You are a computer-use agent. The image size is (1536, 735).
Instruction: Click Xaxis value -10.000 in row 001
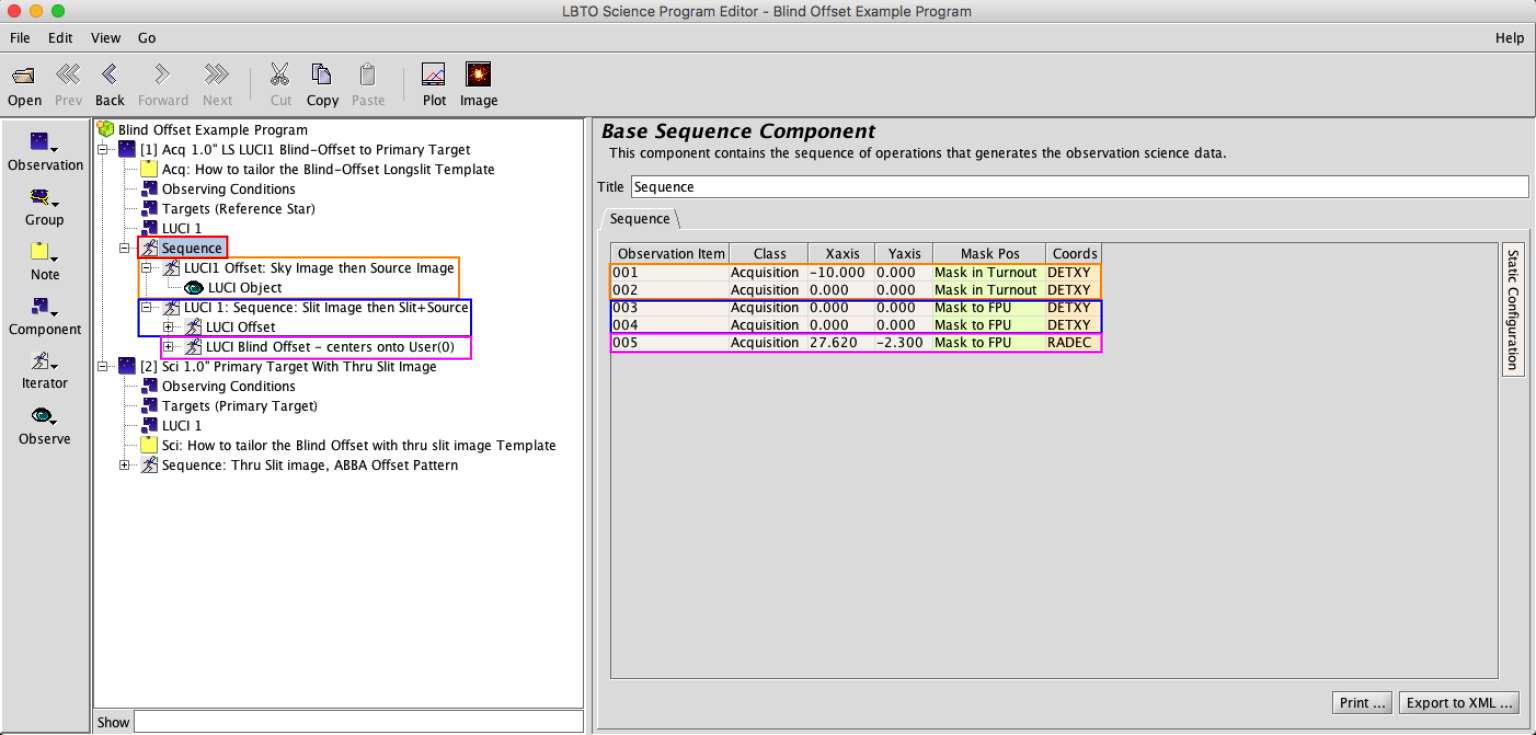(x=842, y=273)
